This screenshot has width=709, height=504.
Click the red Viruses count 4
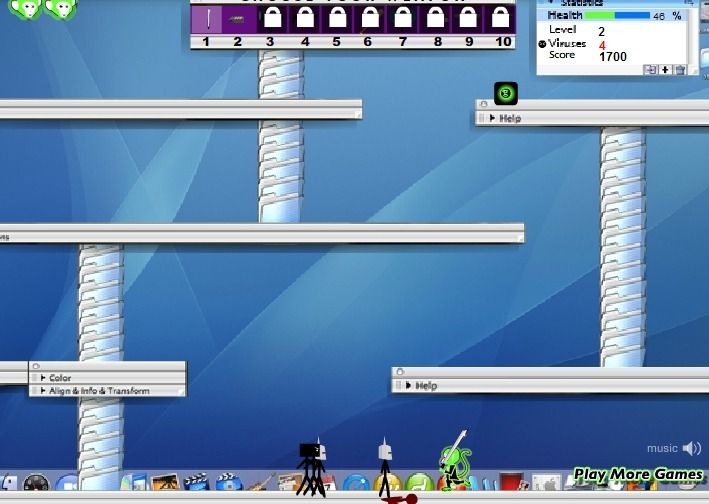point(602,46)
